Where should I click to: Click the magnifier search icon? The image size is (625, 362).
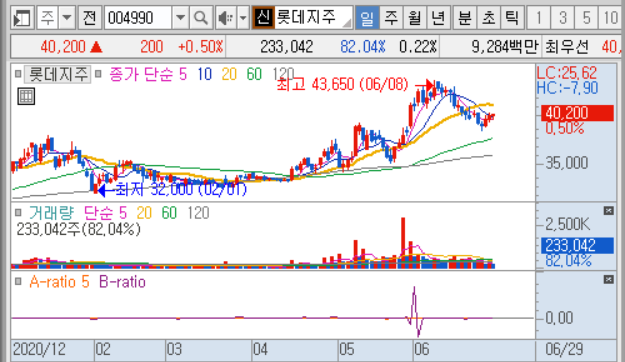point(200,18)
